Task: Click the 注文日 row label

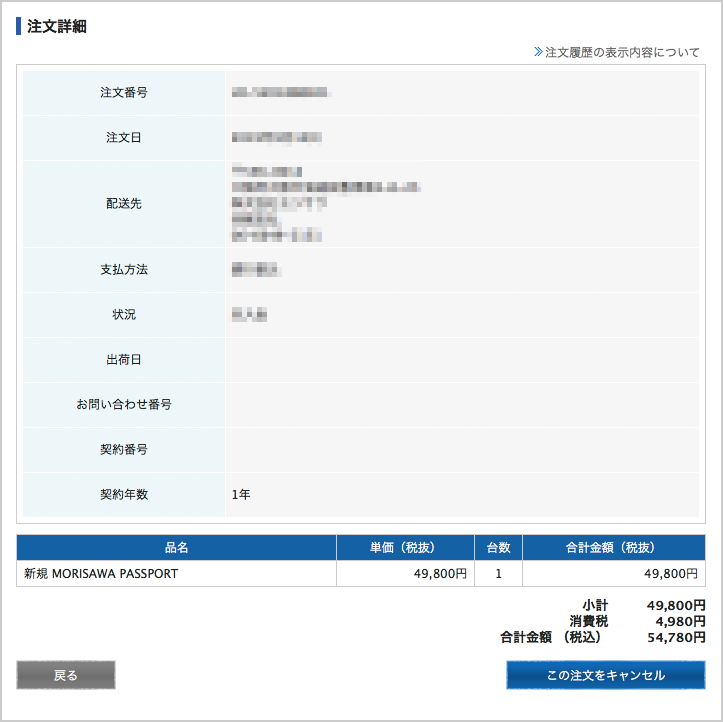Action: click(x=124, y=137)
